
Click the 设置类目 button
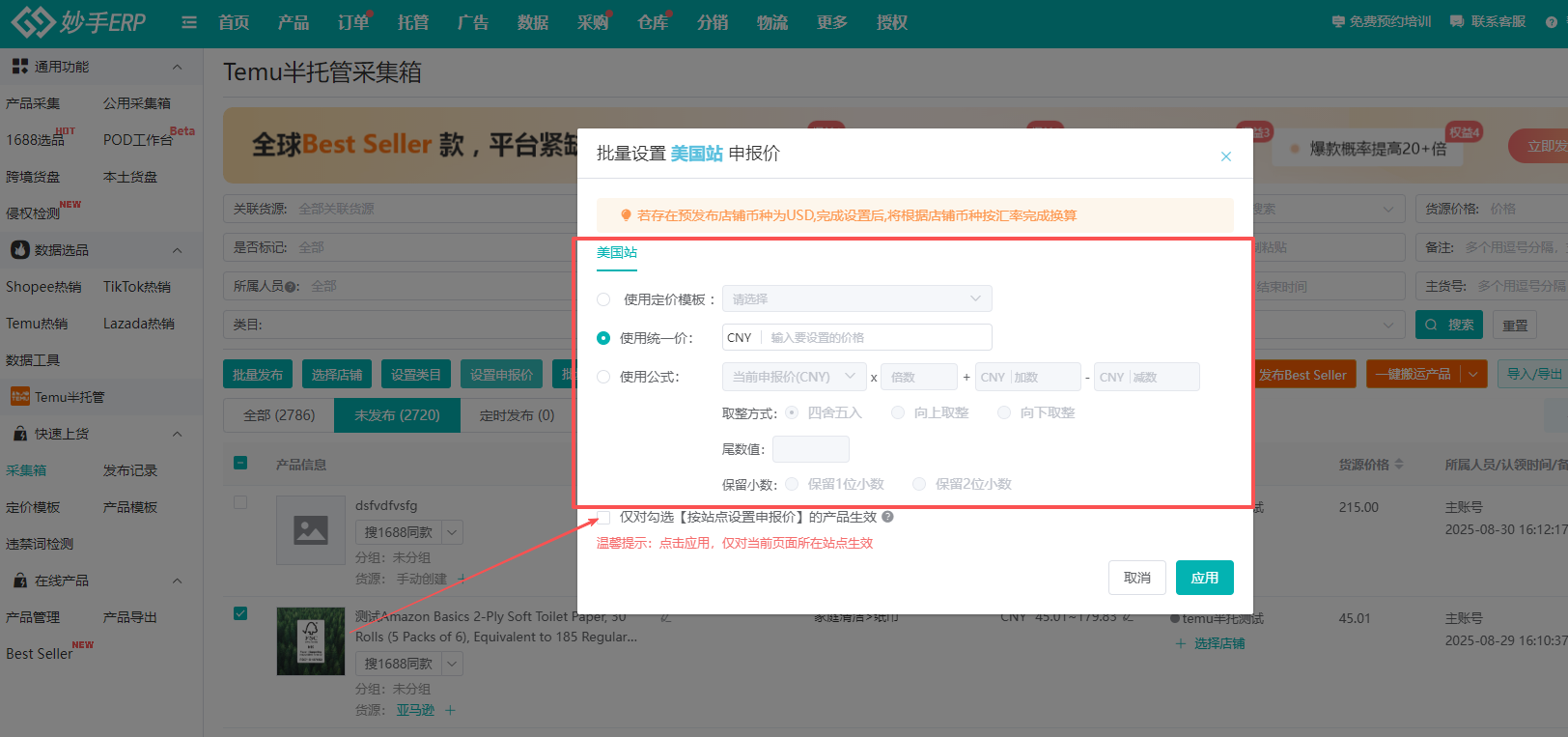tap(415, 375)
